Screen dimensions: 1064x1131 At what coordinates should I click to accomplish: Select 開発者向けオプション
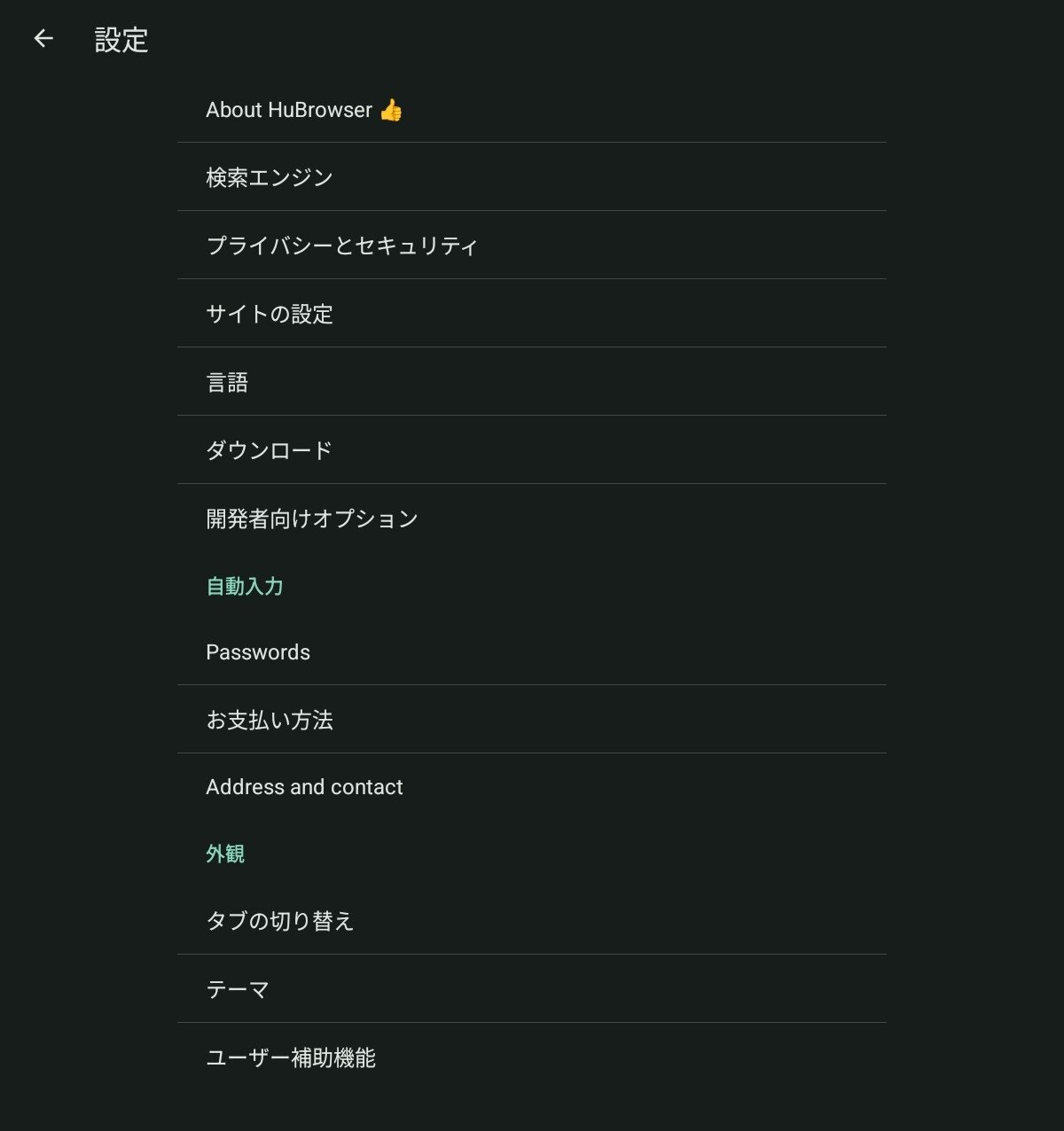pos(532,519)
